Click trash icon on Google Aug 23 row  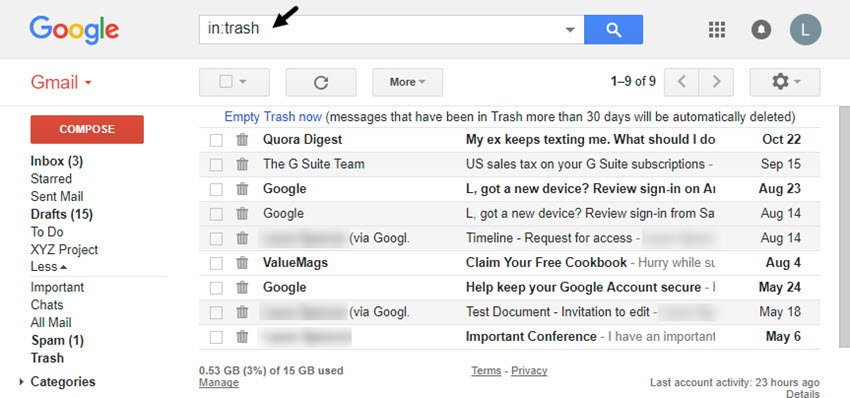(242, 189)
